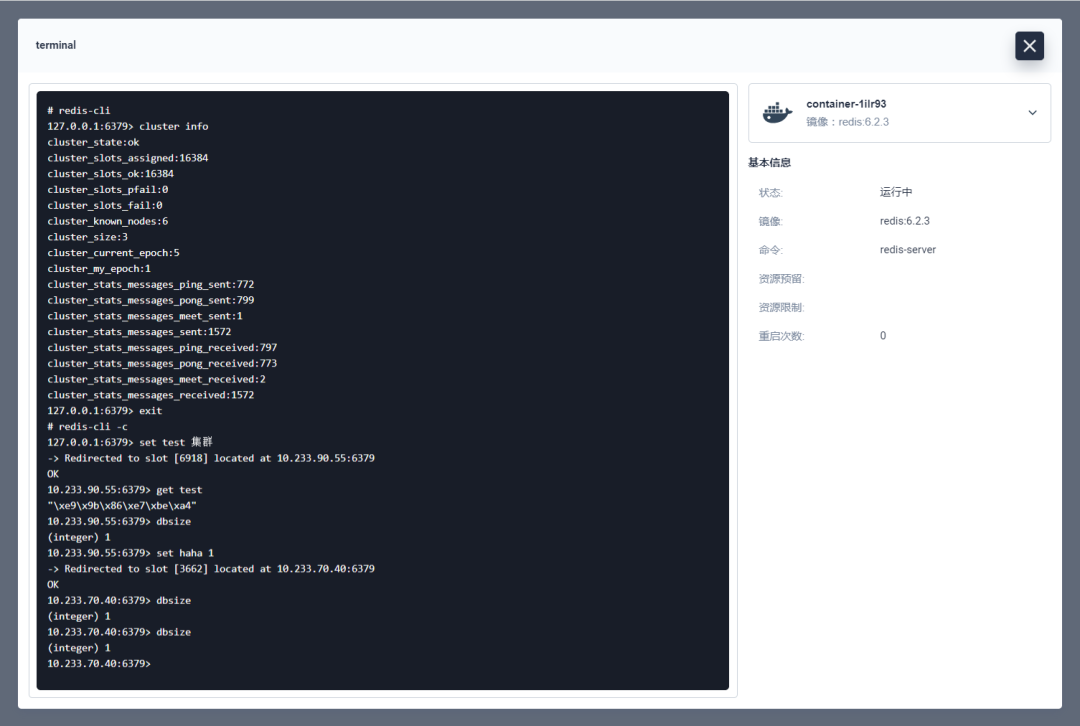This screenshot has height=726, width=1080.
Task: Click the cluster_known_nodes:6 line
Action: point(107,221)
